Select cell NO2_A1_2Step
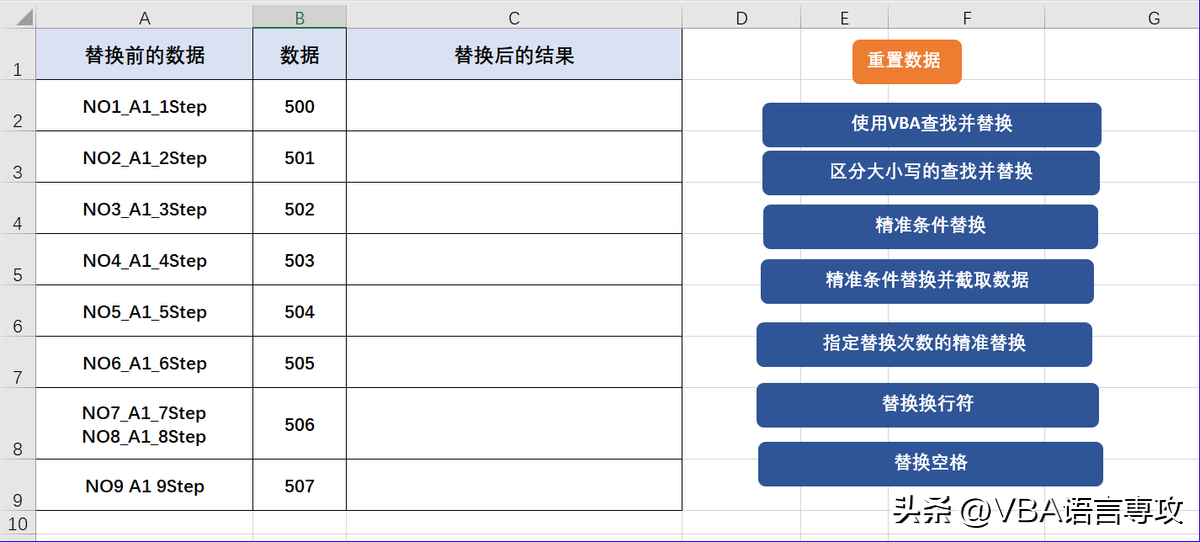 click(x=145, y=157)
